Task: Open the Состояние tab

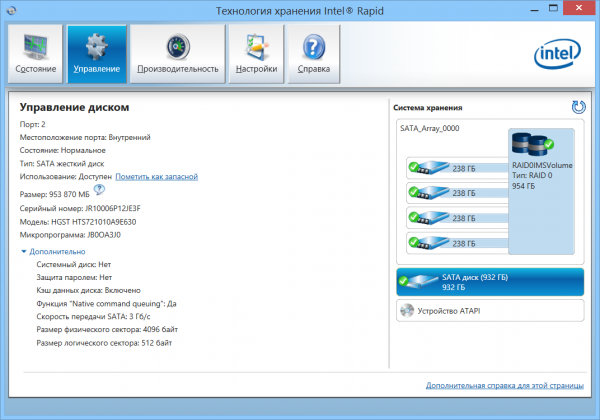Action: tap(35, 54)
